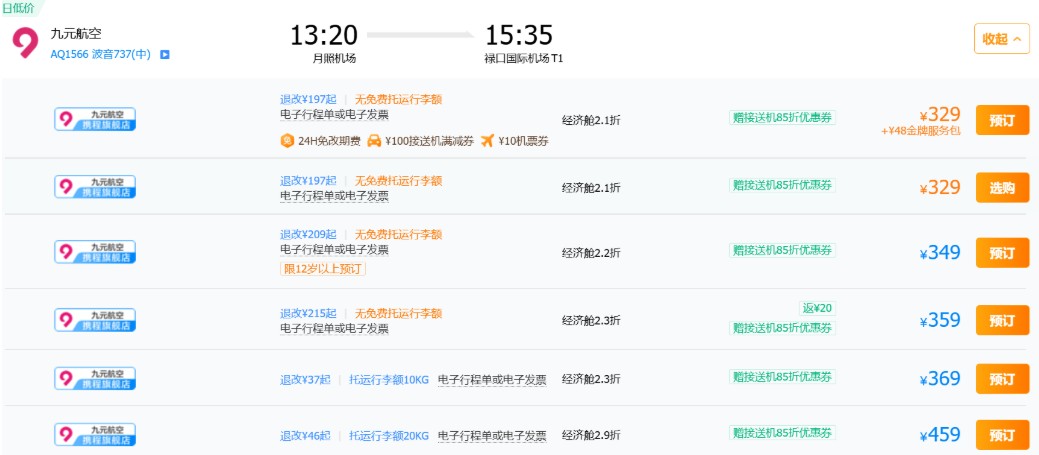The height and width of the screenshot is (455, 1039).
Task: Open store logo in ¥329 选购 row
Action: click(x=95, y=187)
